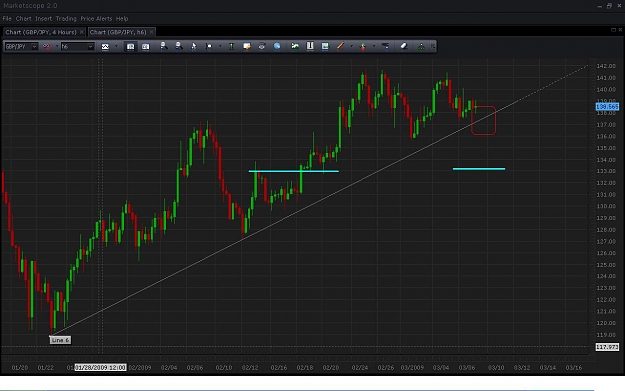Minimize the Marketscope 2.0 window

coord(600,6)
